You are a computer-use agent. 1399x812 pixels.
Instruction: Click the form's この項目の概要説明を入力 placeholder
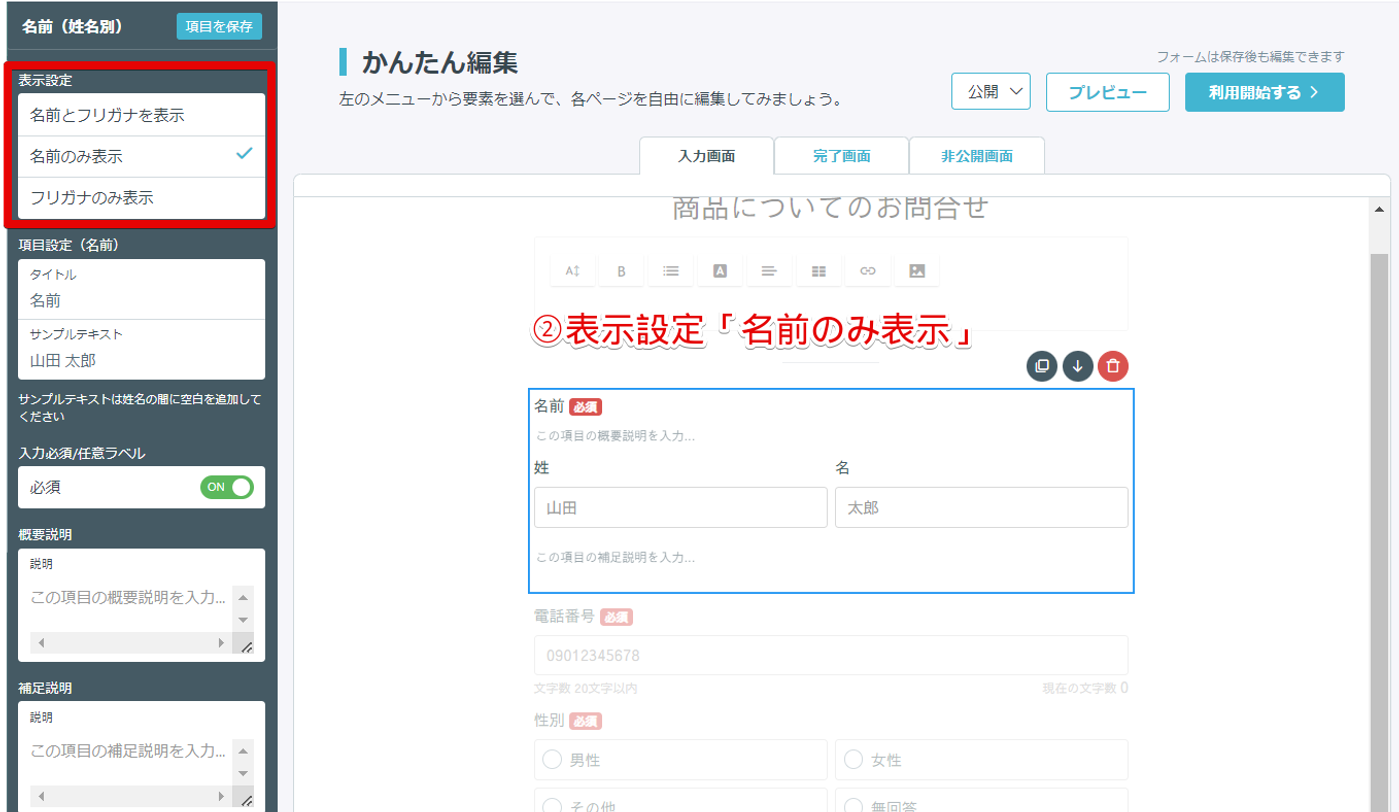[x=615, y=436]
